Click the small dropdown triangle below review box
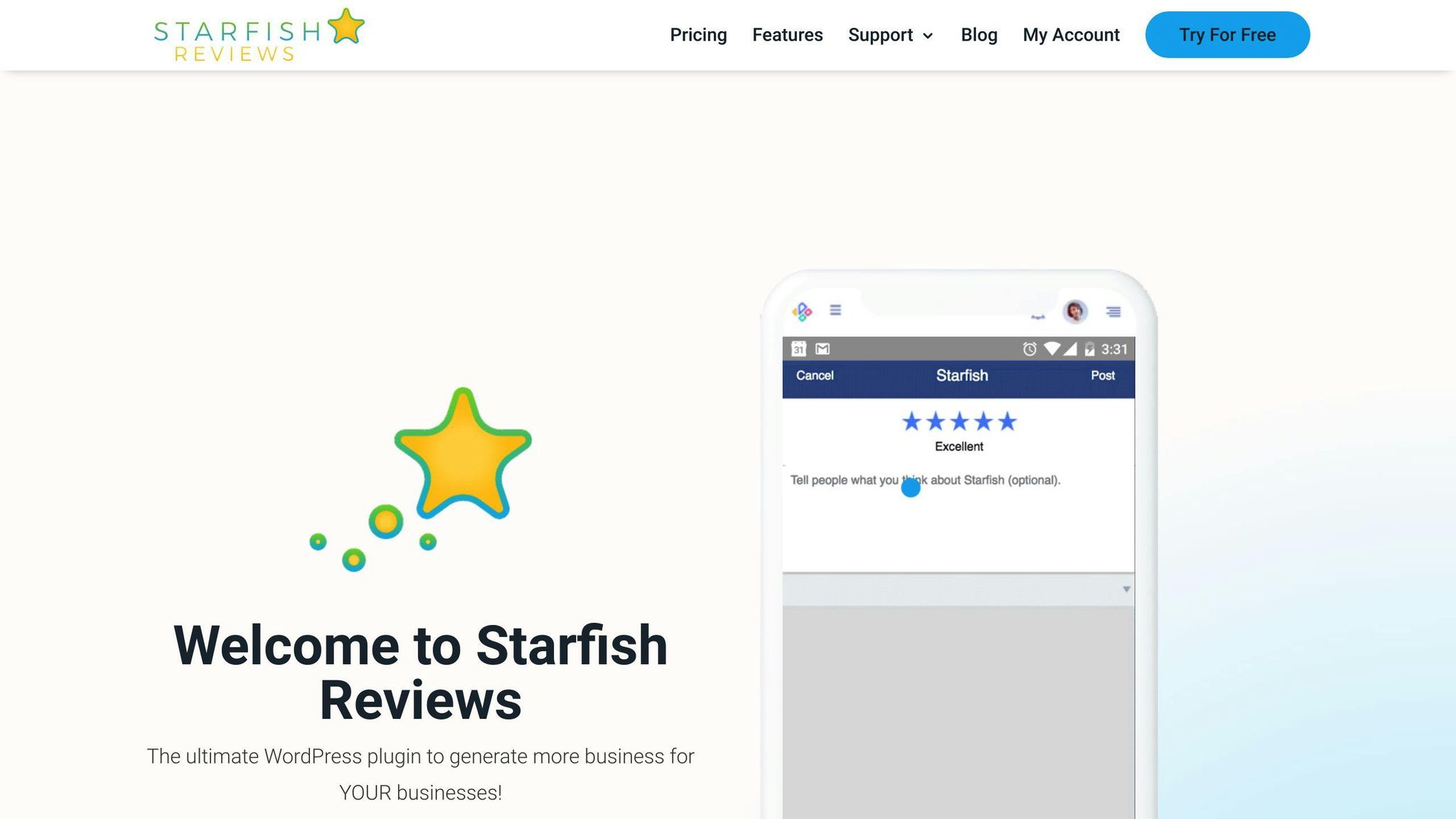Screen dimensions: 1456x819 [1126, 589]
